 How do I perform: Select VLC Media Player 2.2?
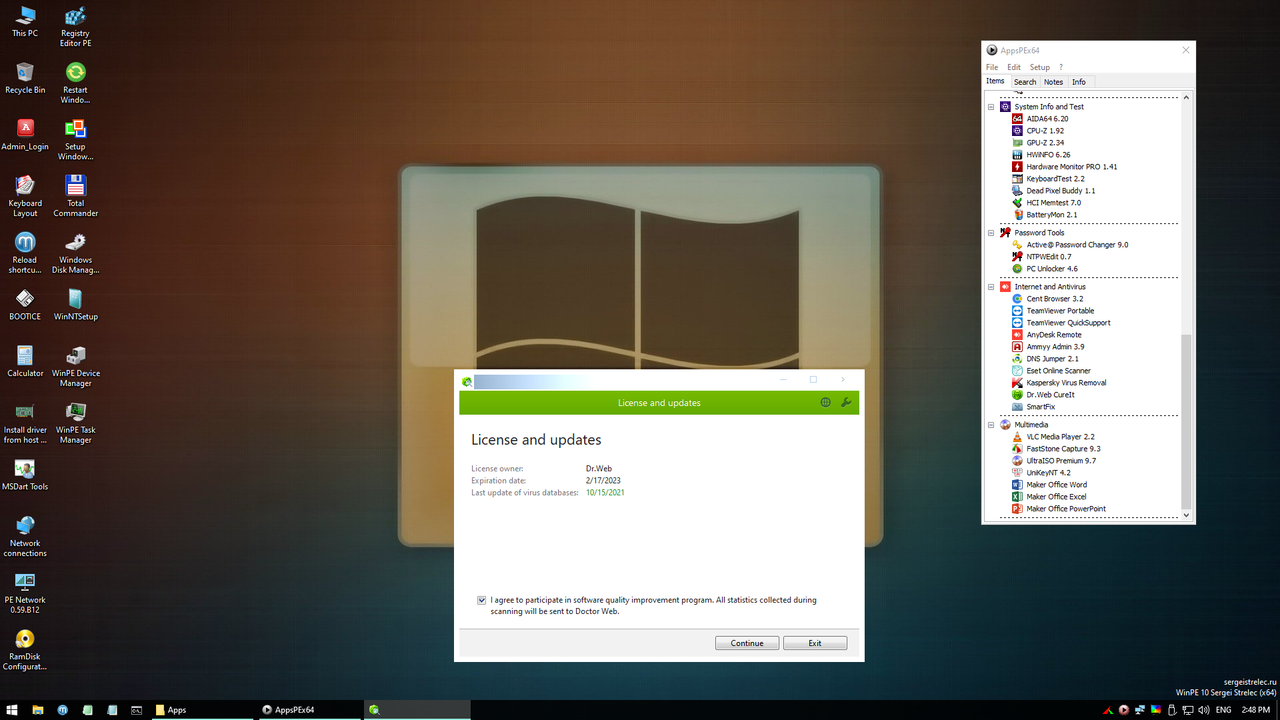[x=1053, y=436]
